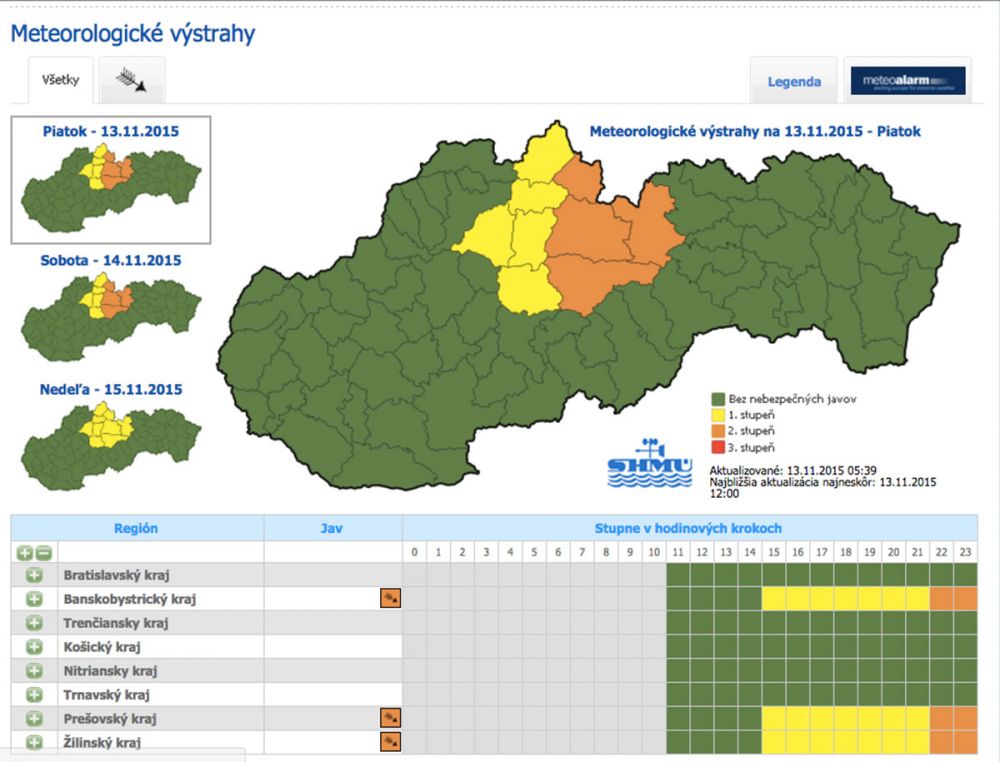1000x762 pixels.
Task: Collapse all regions with the minus icon
Action: (43, 552)
